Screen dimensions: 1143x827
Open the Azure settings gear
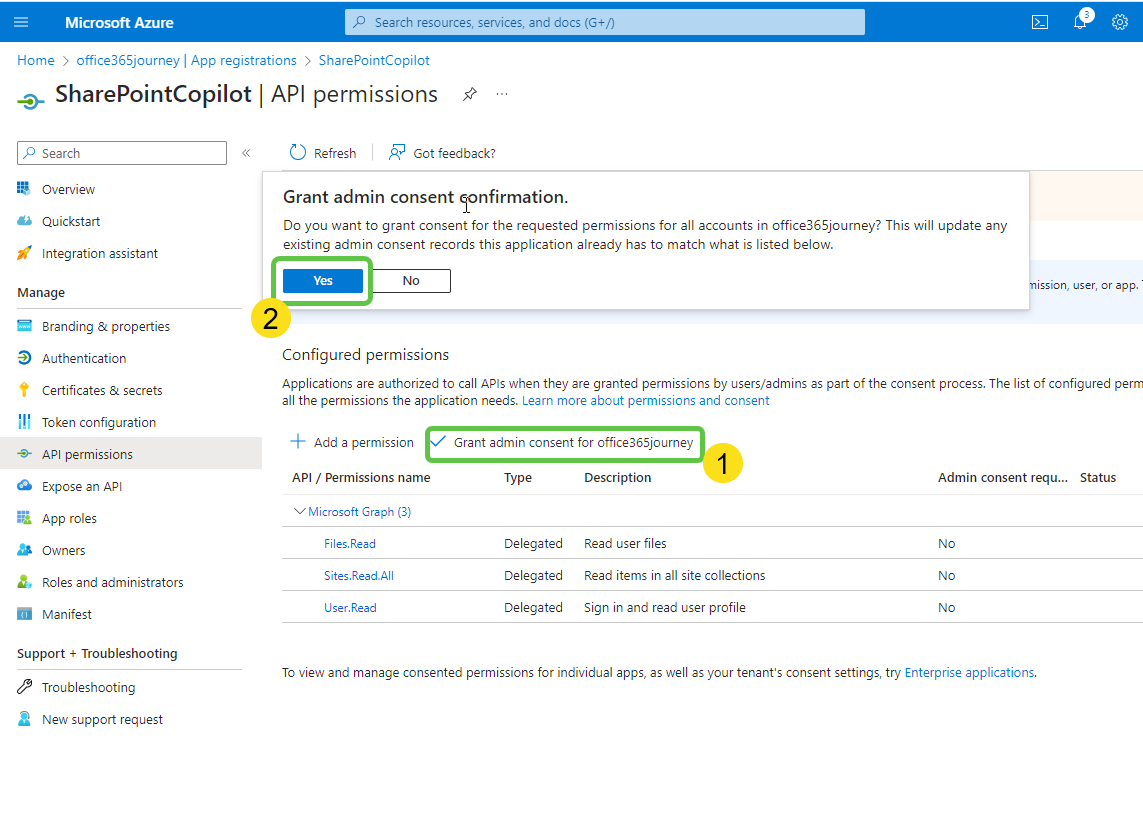(1119, 21)
